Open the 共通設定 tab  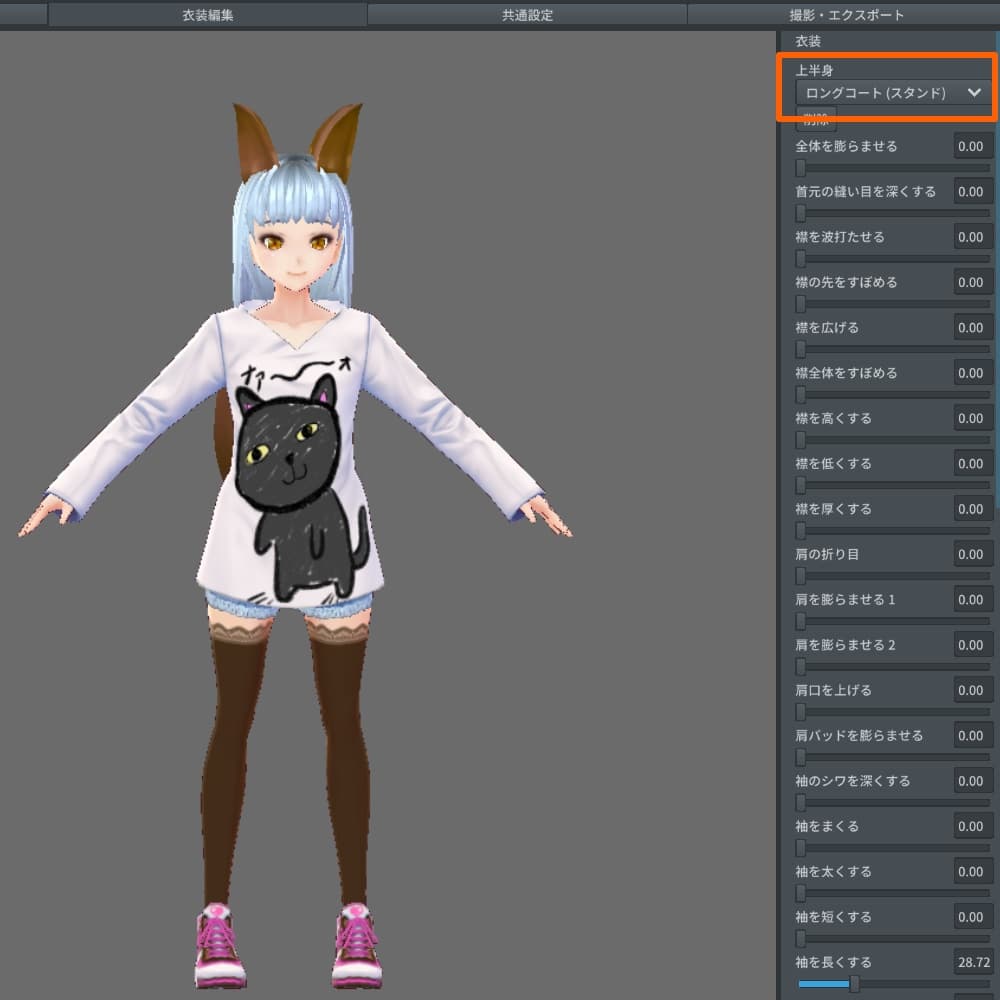527,15
